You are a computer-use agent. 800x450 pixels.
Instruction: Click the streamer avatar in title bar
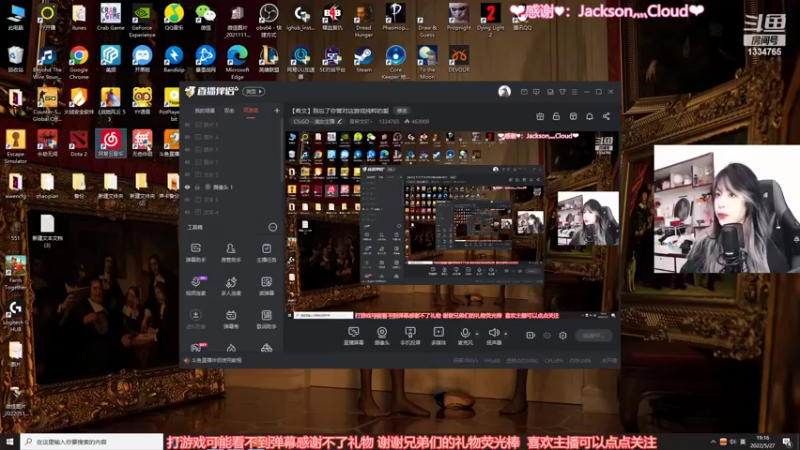[504, 91]
